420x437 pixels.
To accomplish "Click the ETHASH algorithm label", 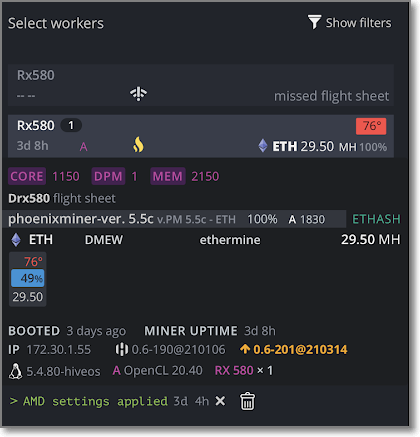I will pyautogui.click(x=376, y=219).
